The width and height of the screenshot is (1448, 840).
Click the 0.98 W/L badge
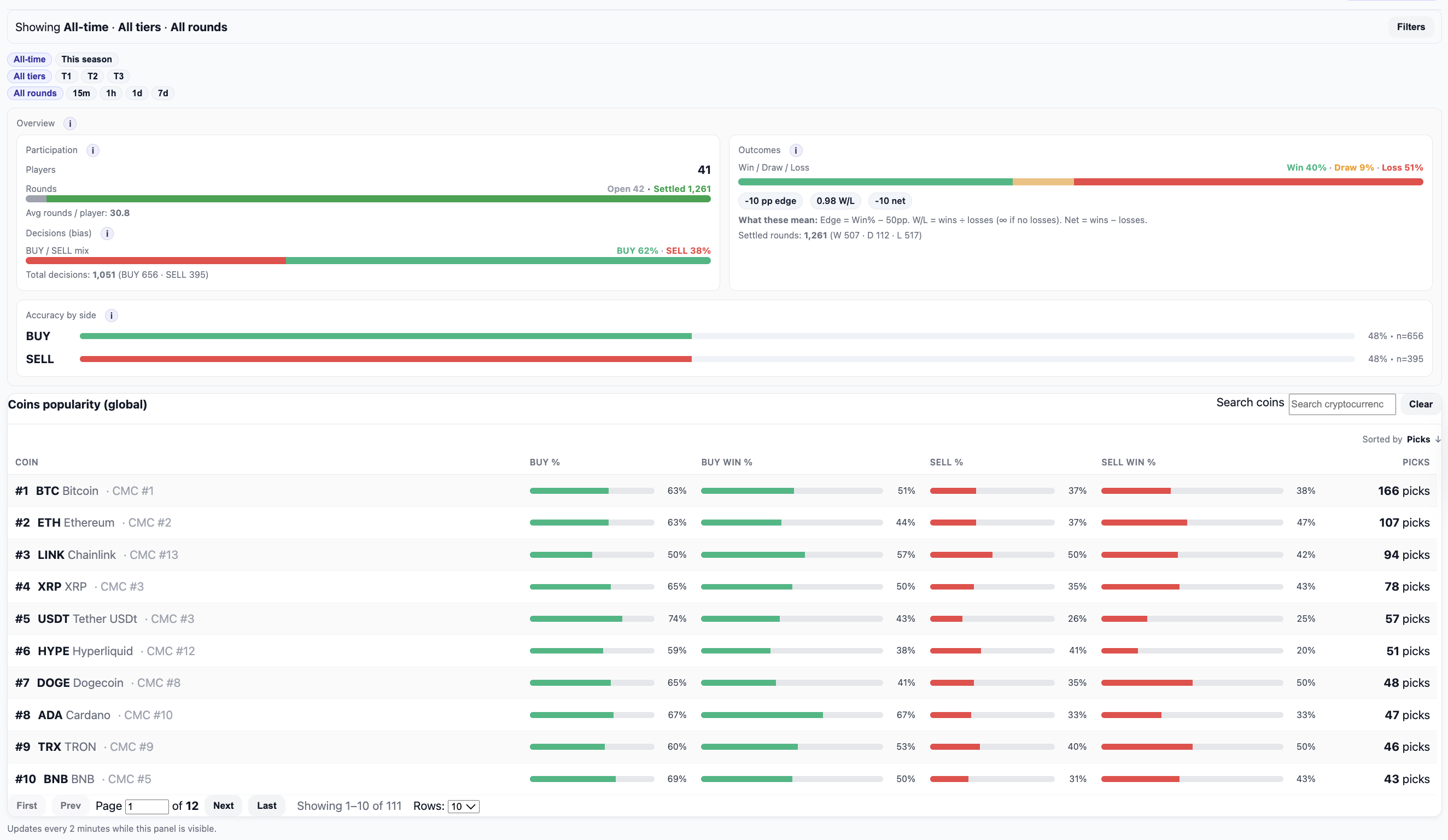pyautogui.click(x=836, y=201)
